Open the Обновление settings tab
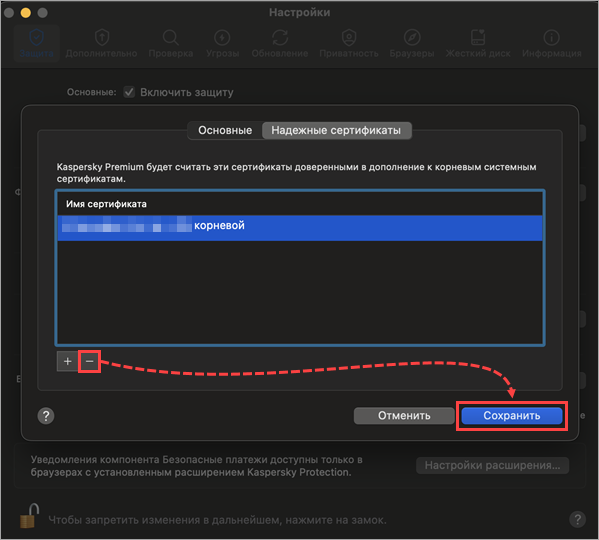 [280, 44]
